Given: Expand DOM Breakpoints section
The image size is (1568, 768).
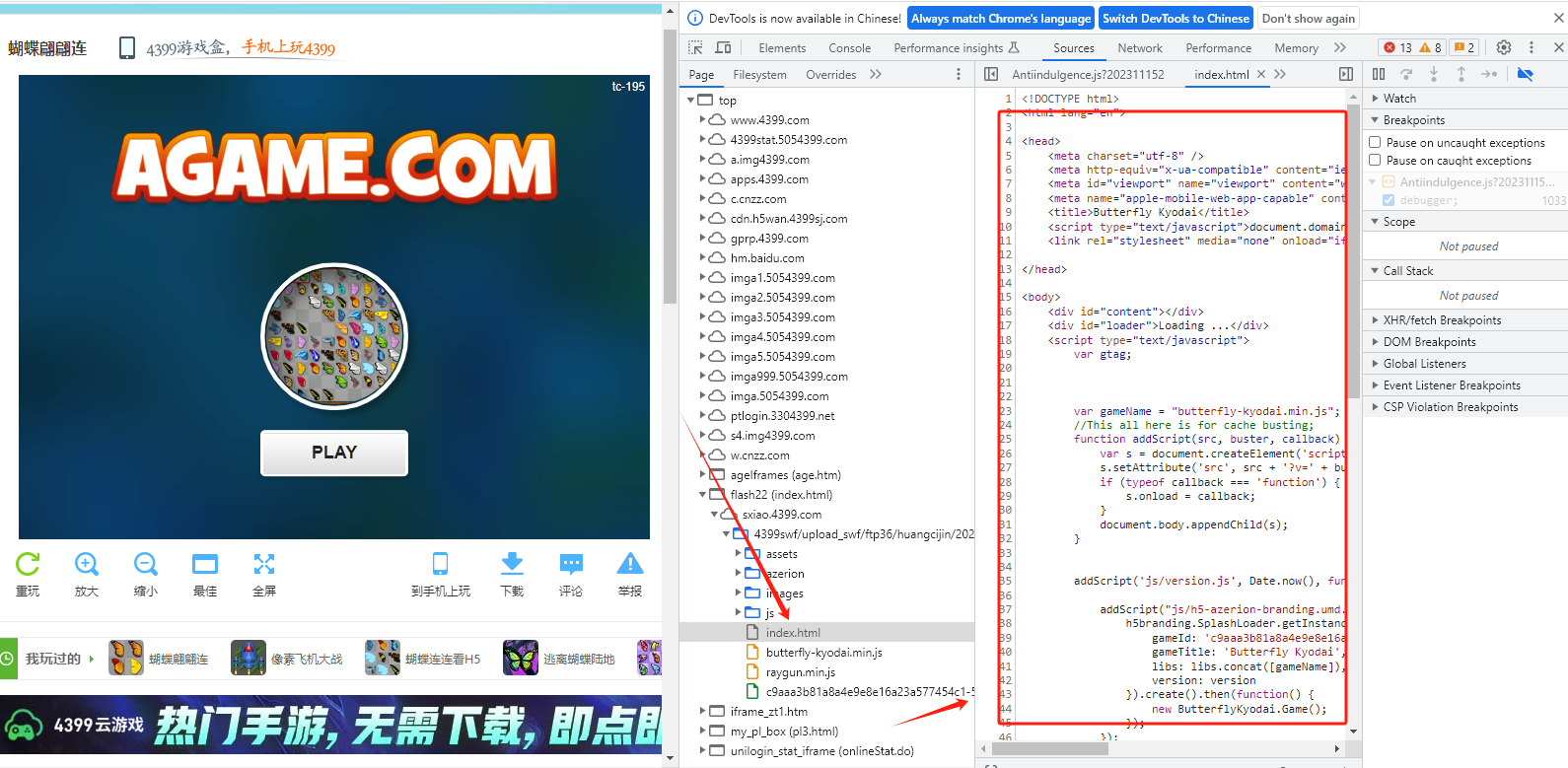Looking at the screenshot, I should [x=1465, y=341].
